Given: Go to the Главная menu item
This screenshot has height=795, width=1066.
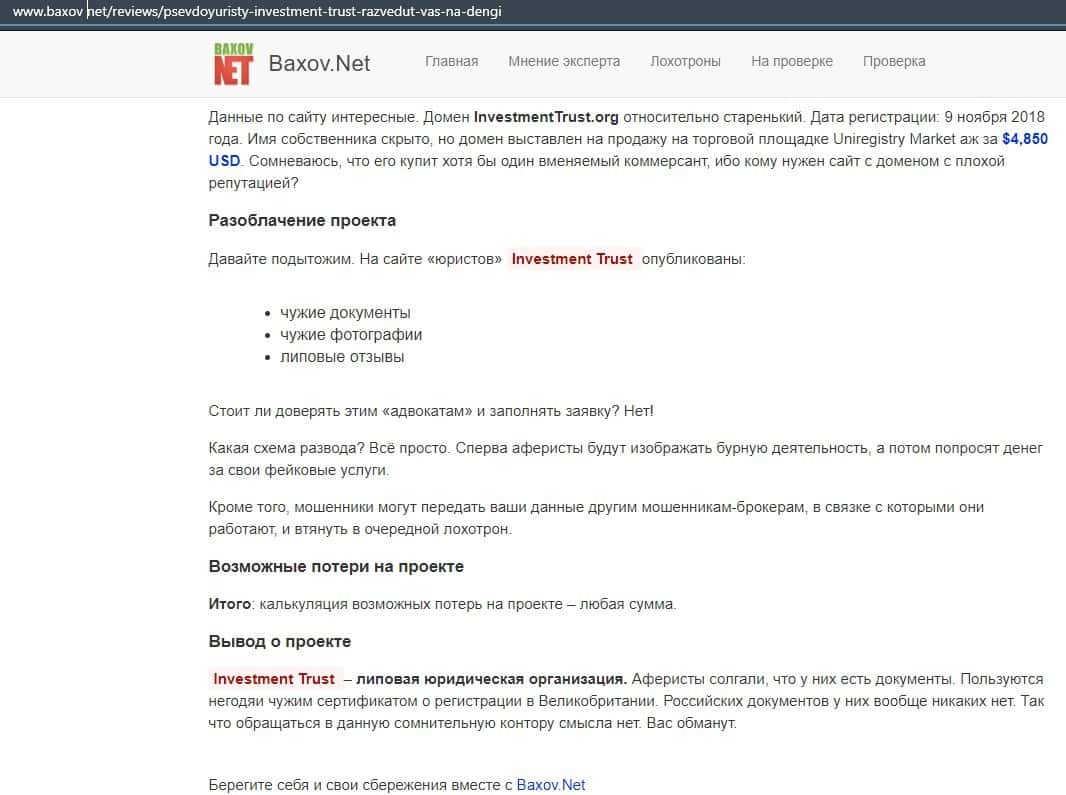Looking at the screenshot, I should (451, 61).
